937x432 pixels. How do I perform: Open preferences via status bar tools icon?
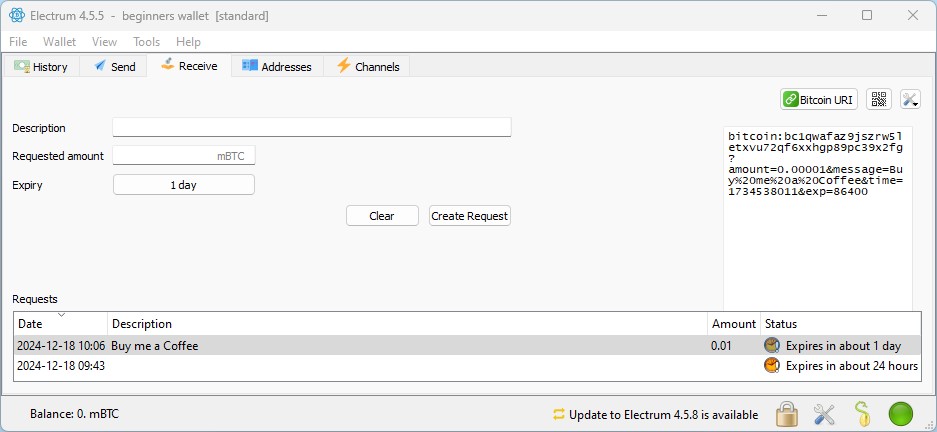click(x=824, y=414)
